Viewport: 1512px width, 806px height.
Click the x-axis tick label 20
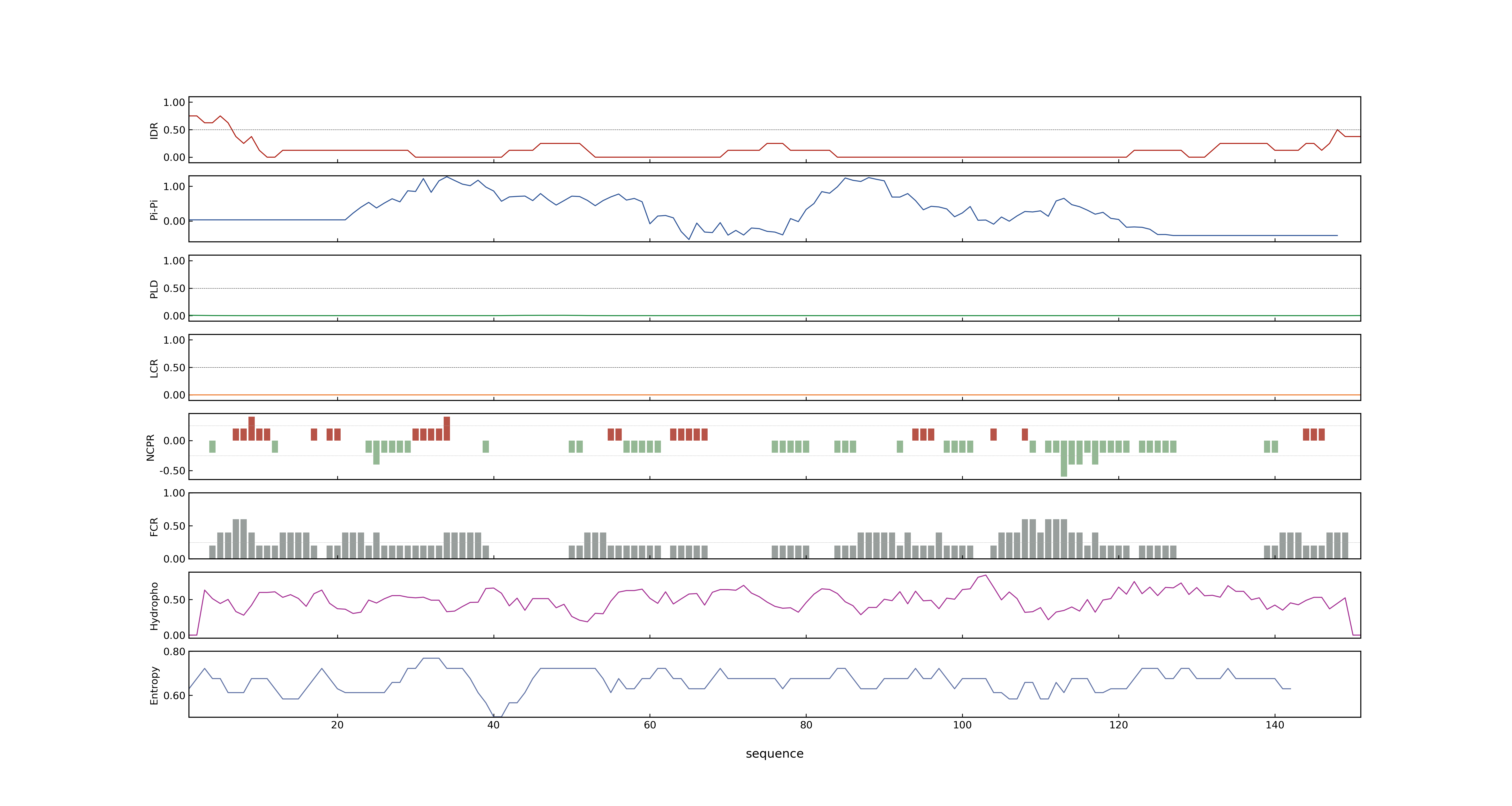(x=337, y=725)
